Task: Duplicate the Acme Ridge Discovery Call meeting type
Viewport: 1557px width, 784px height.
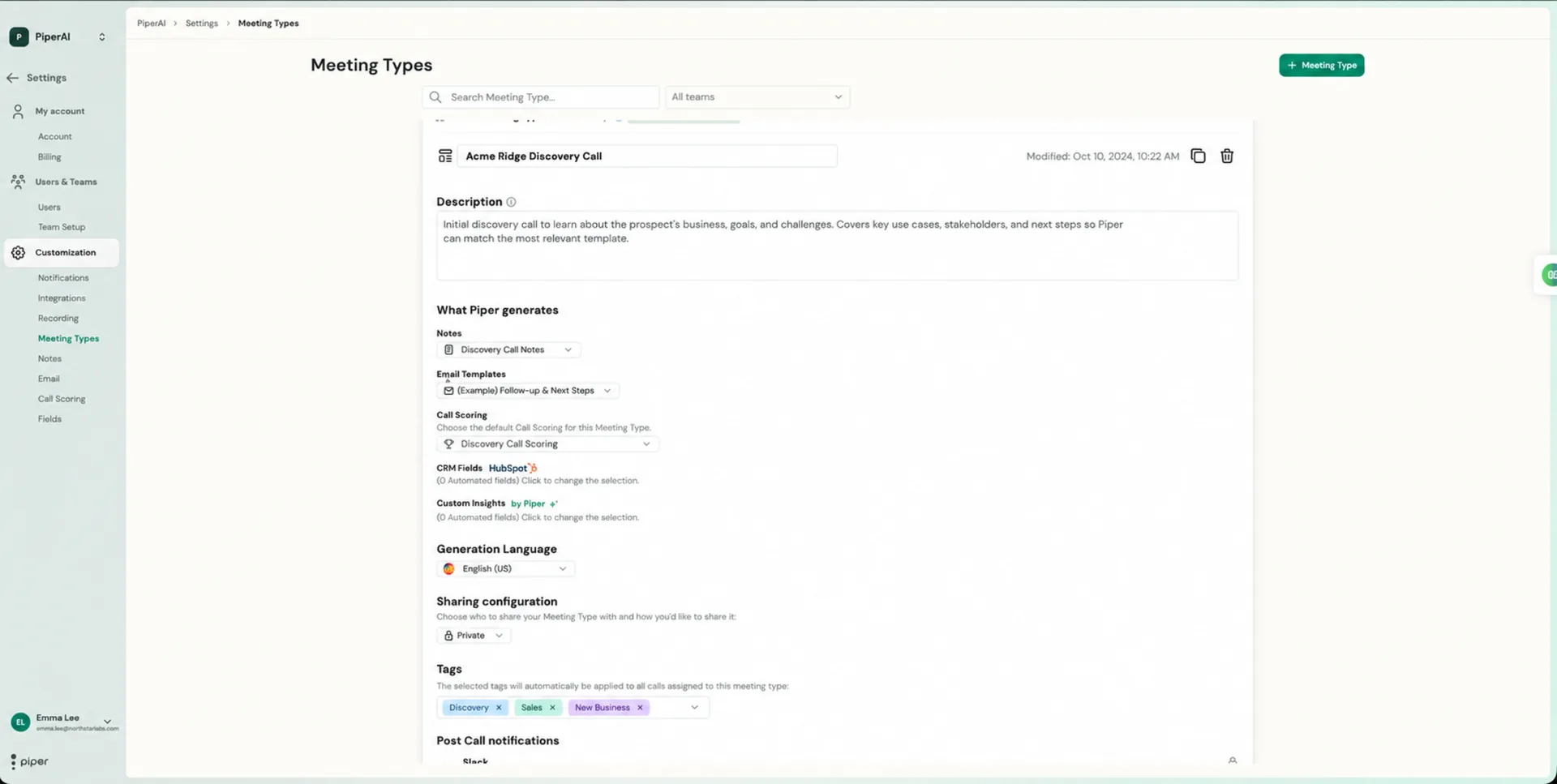Action: (x=1198, y=156)
